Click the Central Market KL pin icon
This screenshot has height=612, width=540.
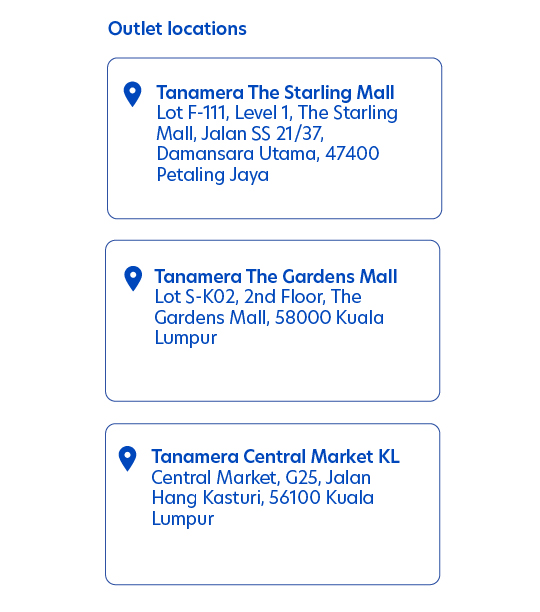pos(127,459)
